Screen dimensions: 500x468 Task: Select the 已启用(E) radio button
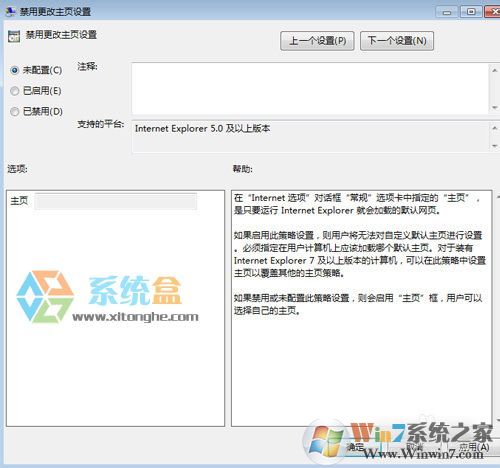click(x=14, y=91)
